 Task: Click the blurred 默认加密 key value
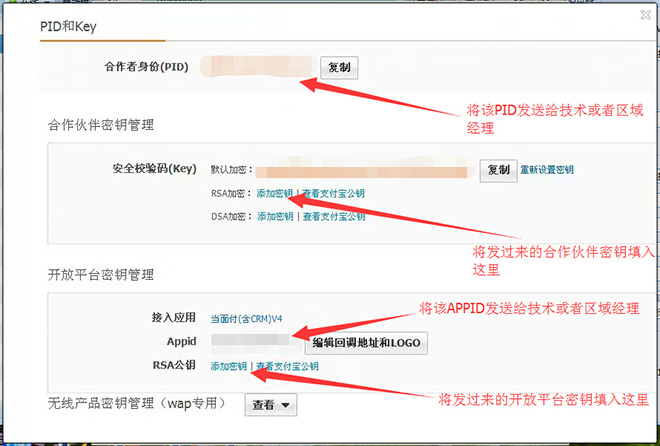tap(365, 169)
